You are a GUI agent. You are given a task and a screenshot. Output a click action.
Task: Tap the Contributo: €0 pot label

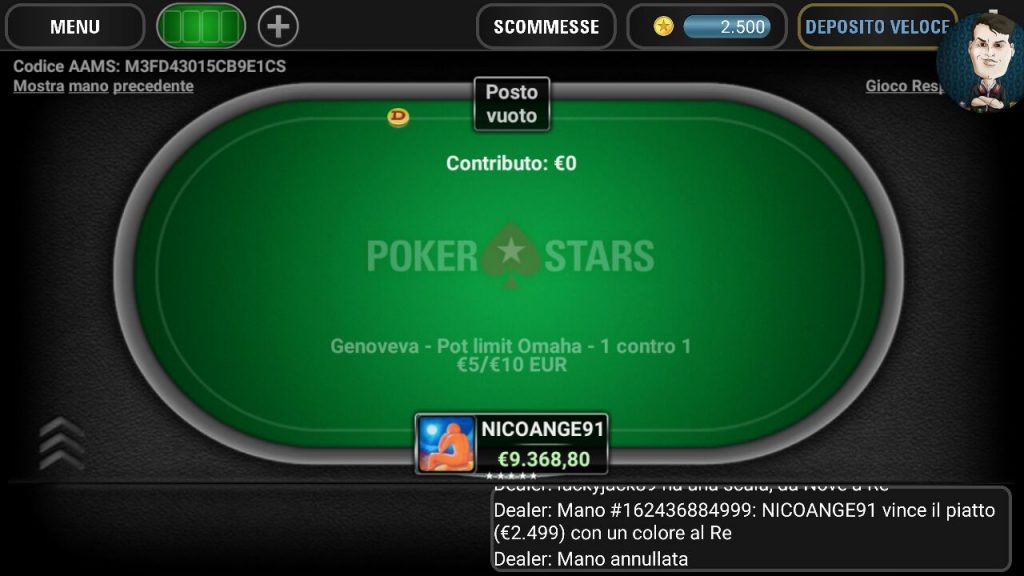(511, 163)
